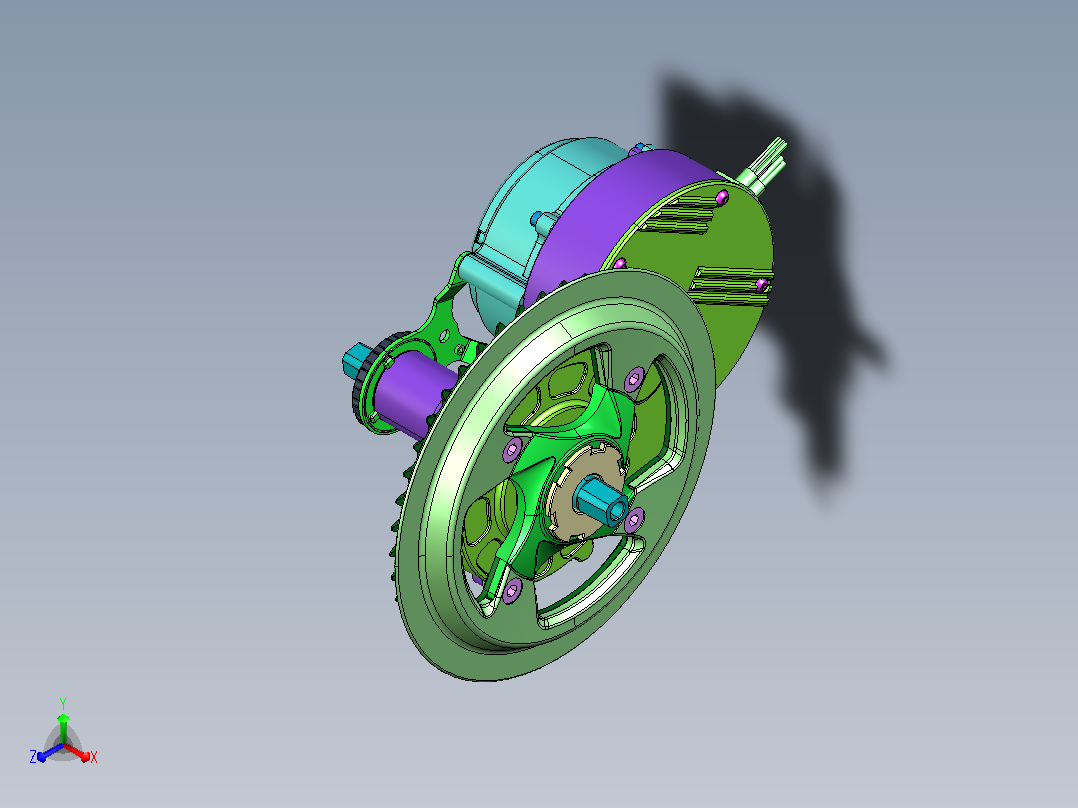The height and width of the screenshot is (808, 1078).
Task: Click the blue Z axis on the orientation triad
Action: (45, 753)
